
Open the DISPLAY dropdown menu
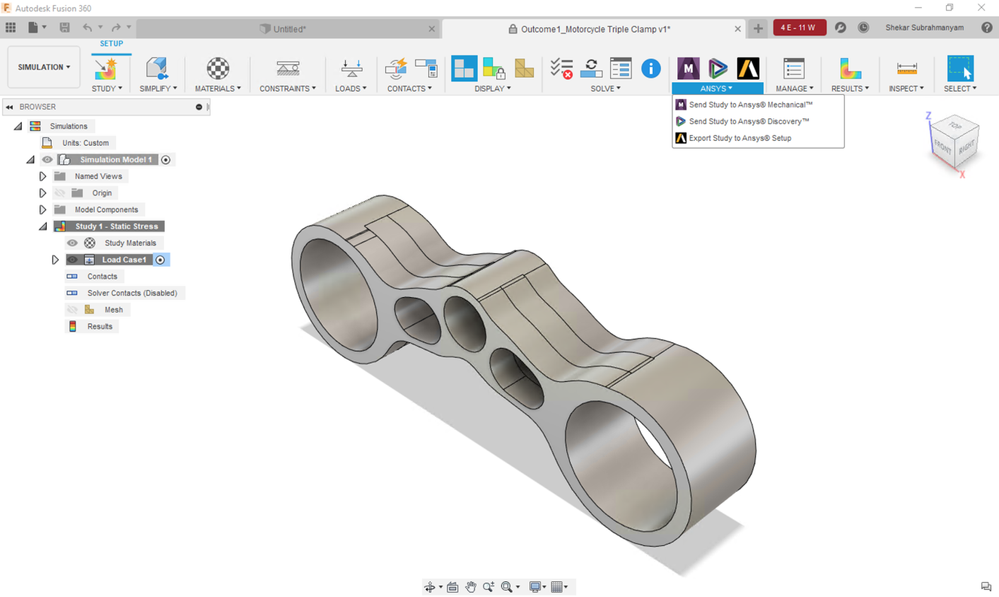(492, 89)
